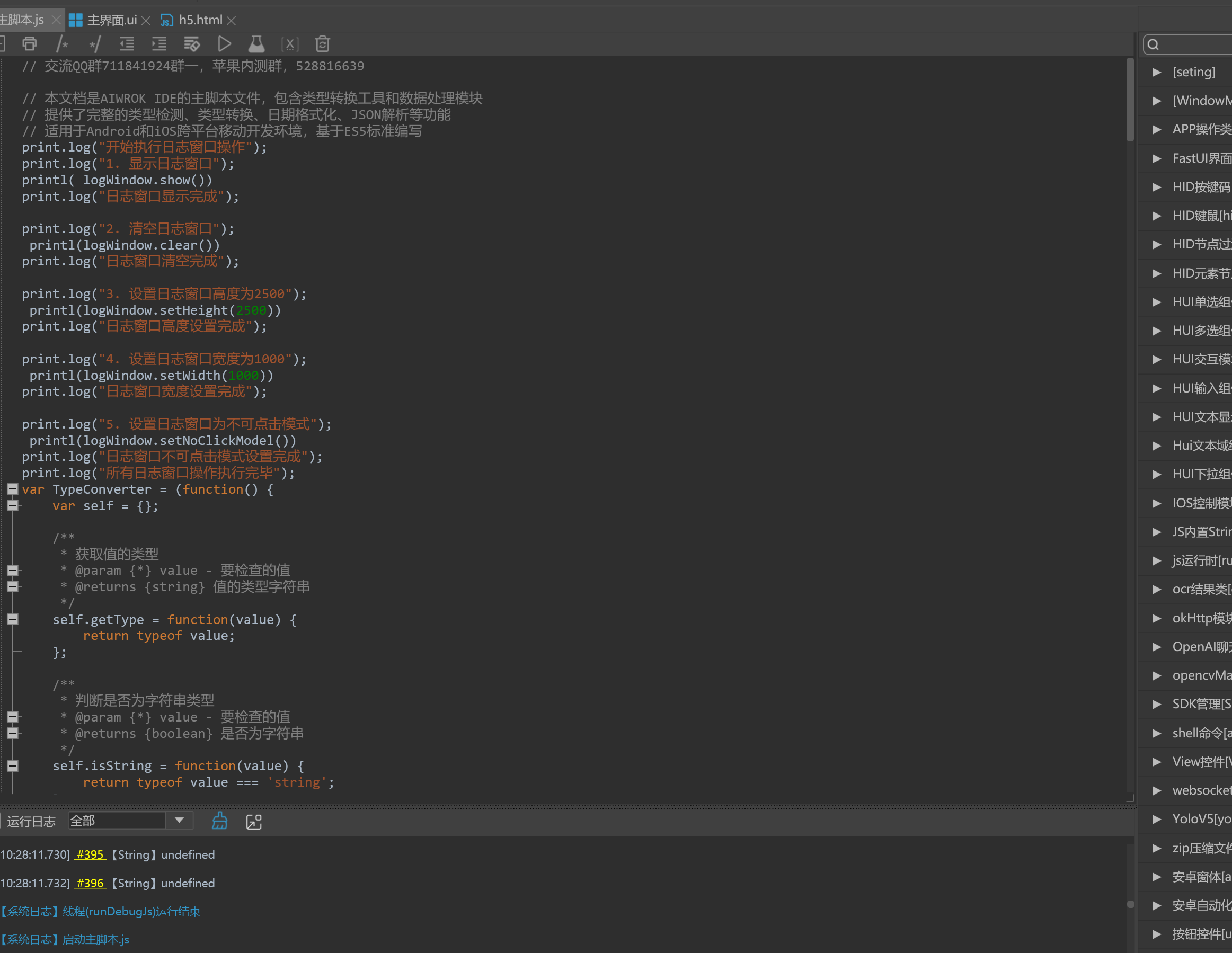Click the print icon in toolbar
The height and width of the screenshot is (953, 1232).
click(29, 43)
